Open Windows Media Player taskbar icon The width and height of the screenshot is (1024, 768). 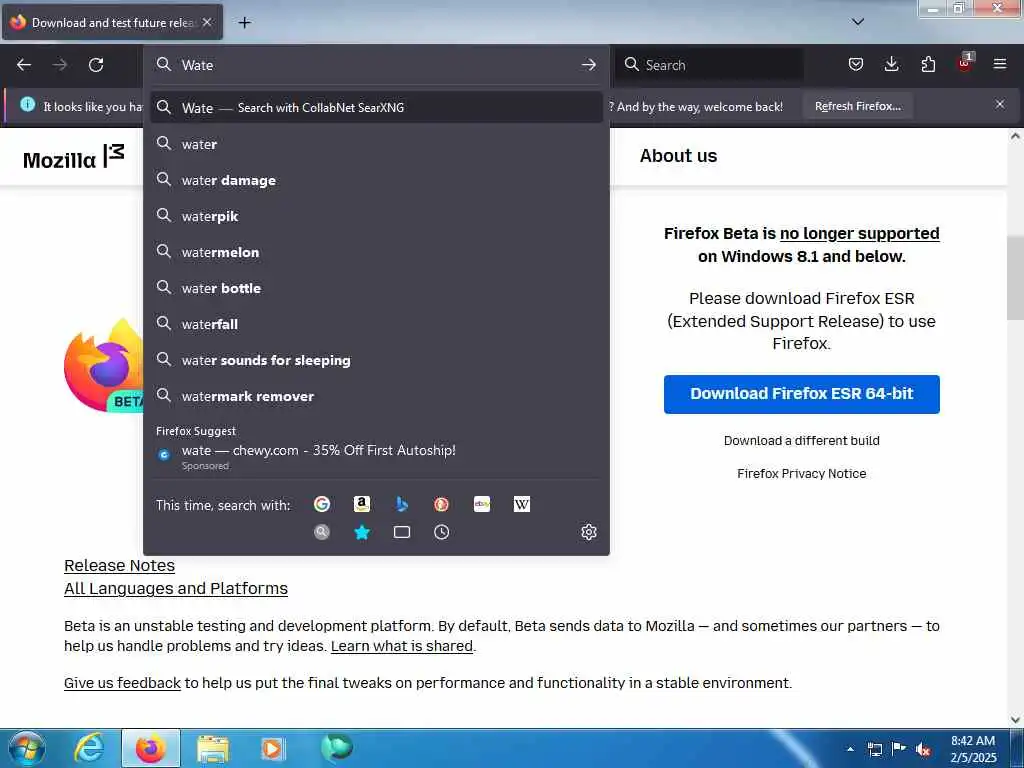point(272,748)
